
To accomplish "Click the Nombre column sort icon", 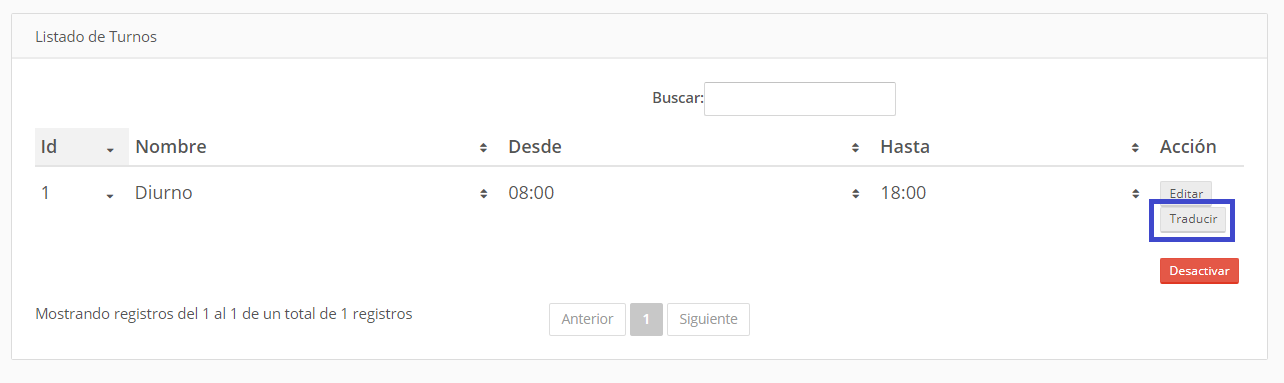I will (483, 148).
